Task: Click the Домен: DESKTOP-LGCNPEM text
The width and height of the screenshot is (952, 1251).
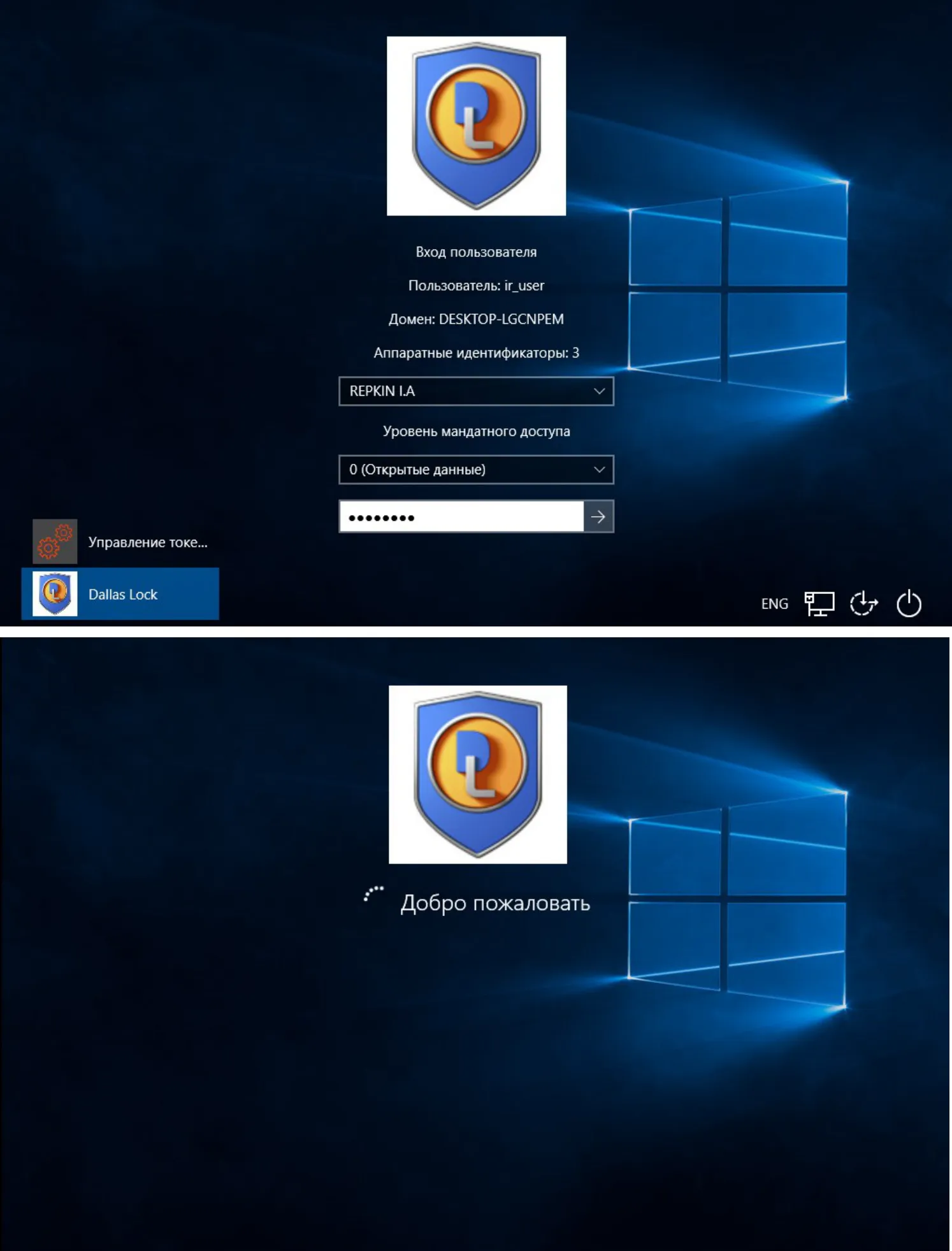Action: tap(476, 319)
